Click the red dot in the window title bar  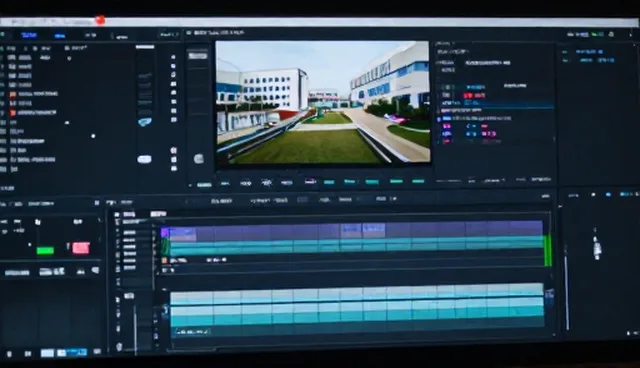(x=100, y=20)
